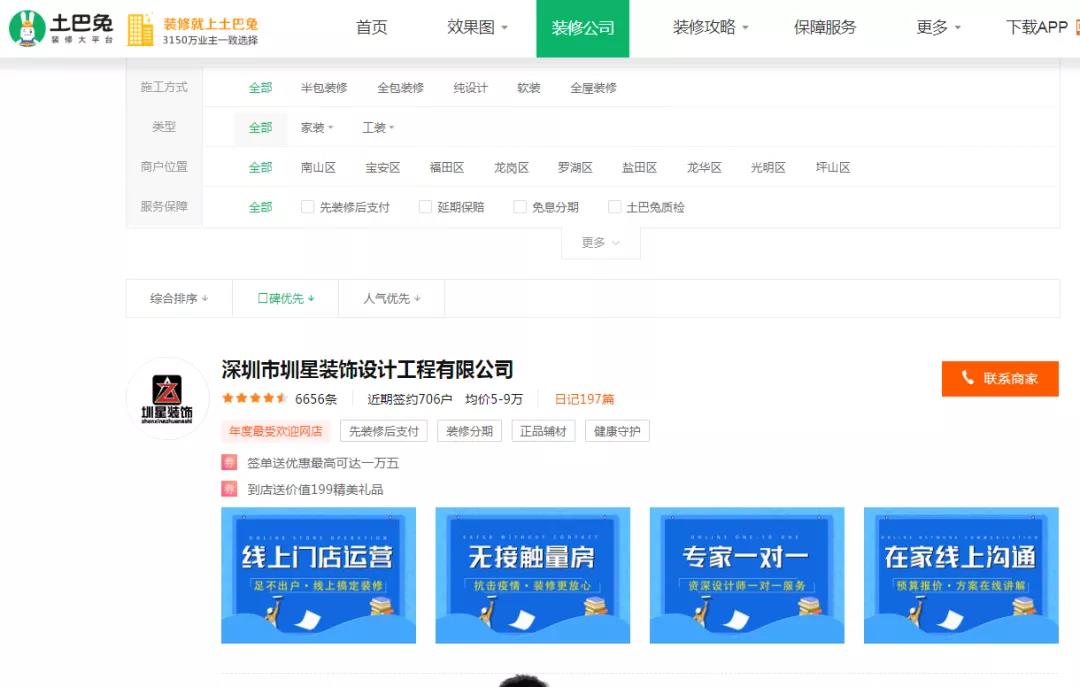Check the 先装修后支付 filter checkbox

(307, 207)
